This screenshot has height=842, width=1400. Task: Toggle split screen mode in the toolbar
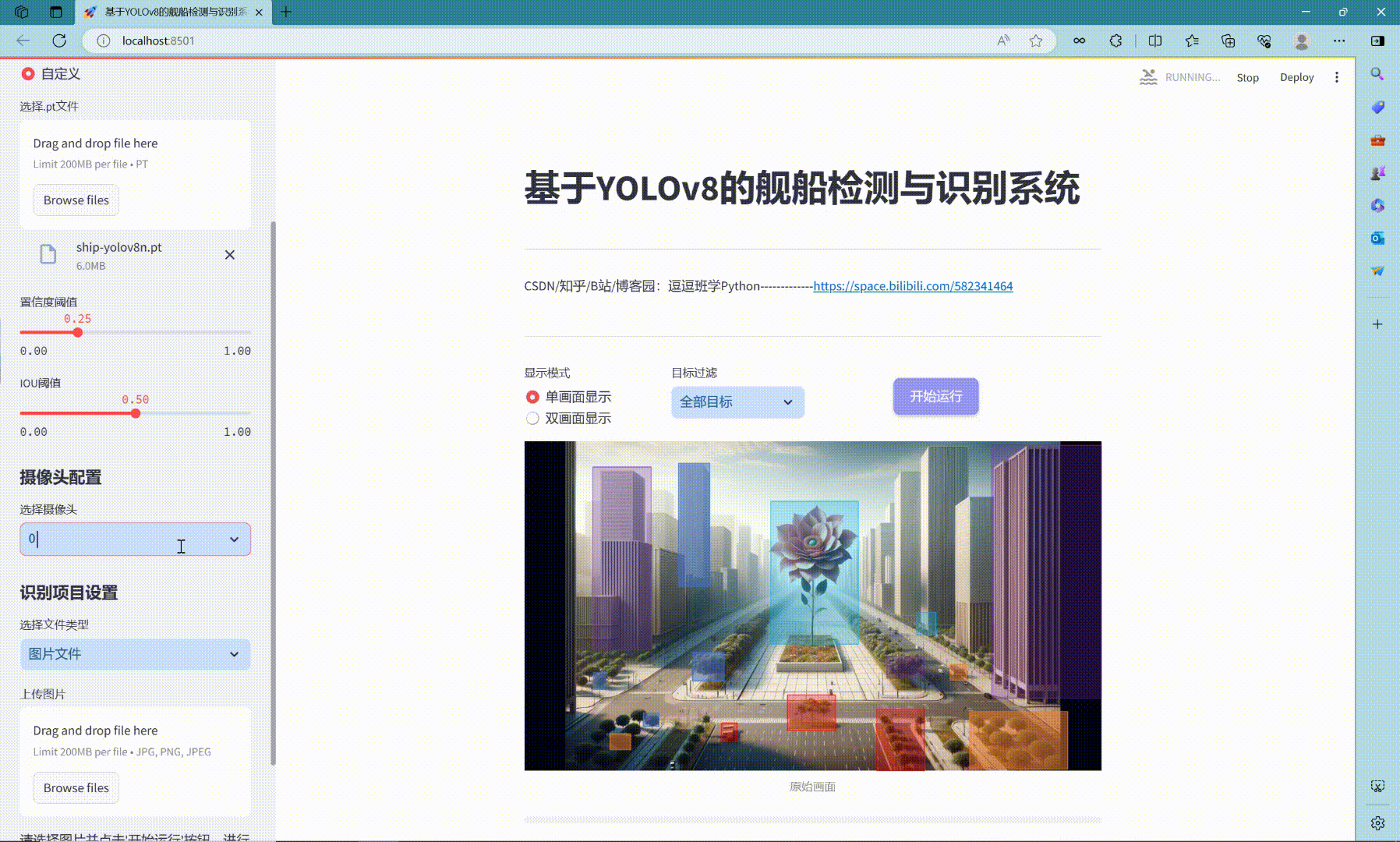click(x=1154, y=41)
